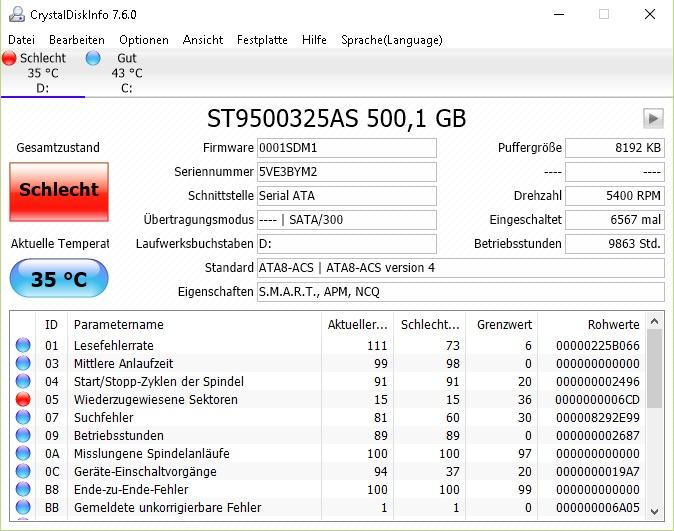Click status dot for Gemeldete unkorrigierbare Fehler

[23, 508]
